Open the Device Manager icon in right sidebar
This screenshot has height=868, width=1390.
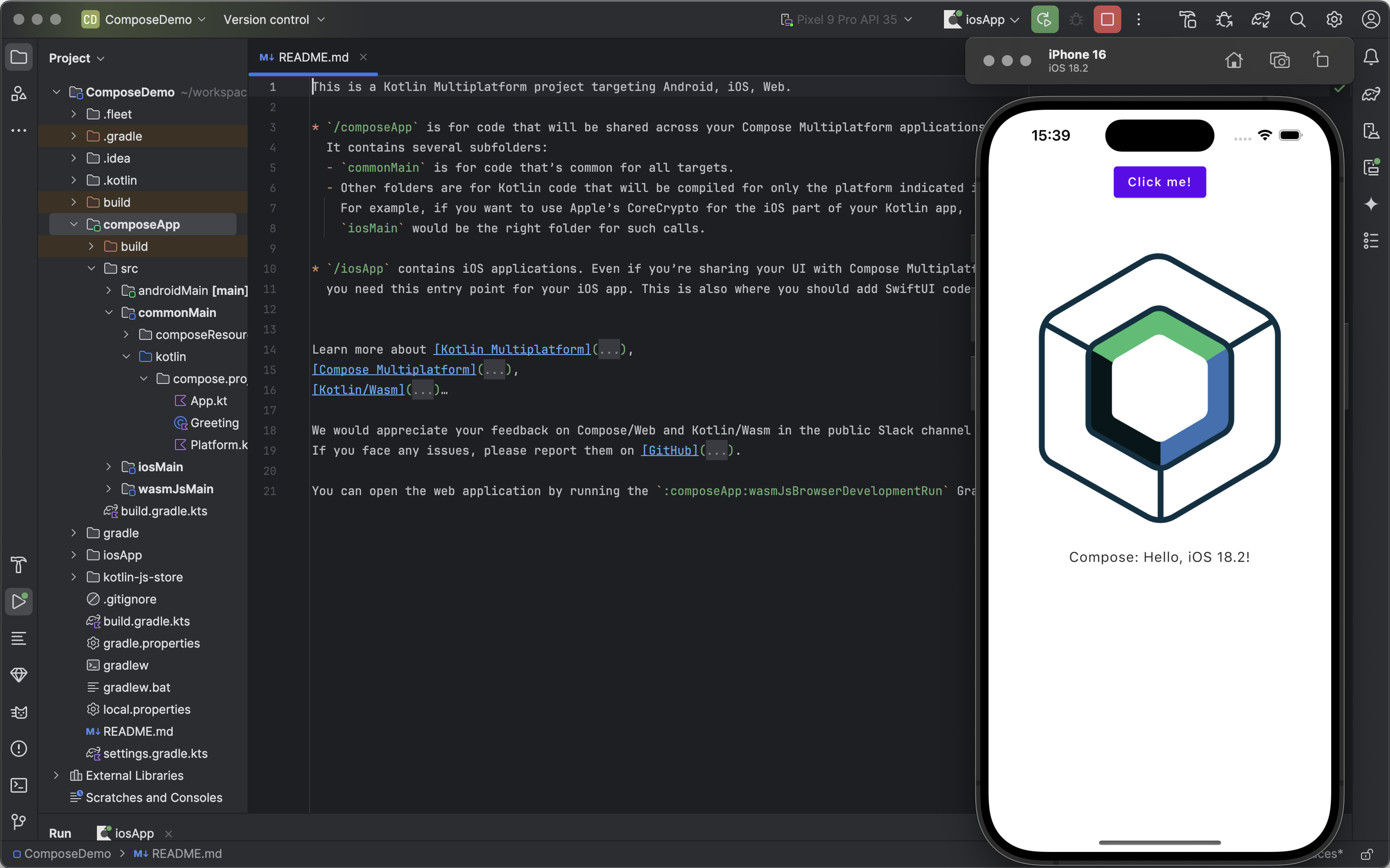click(x=1371, y=130)
